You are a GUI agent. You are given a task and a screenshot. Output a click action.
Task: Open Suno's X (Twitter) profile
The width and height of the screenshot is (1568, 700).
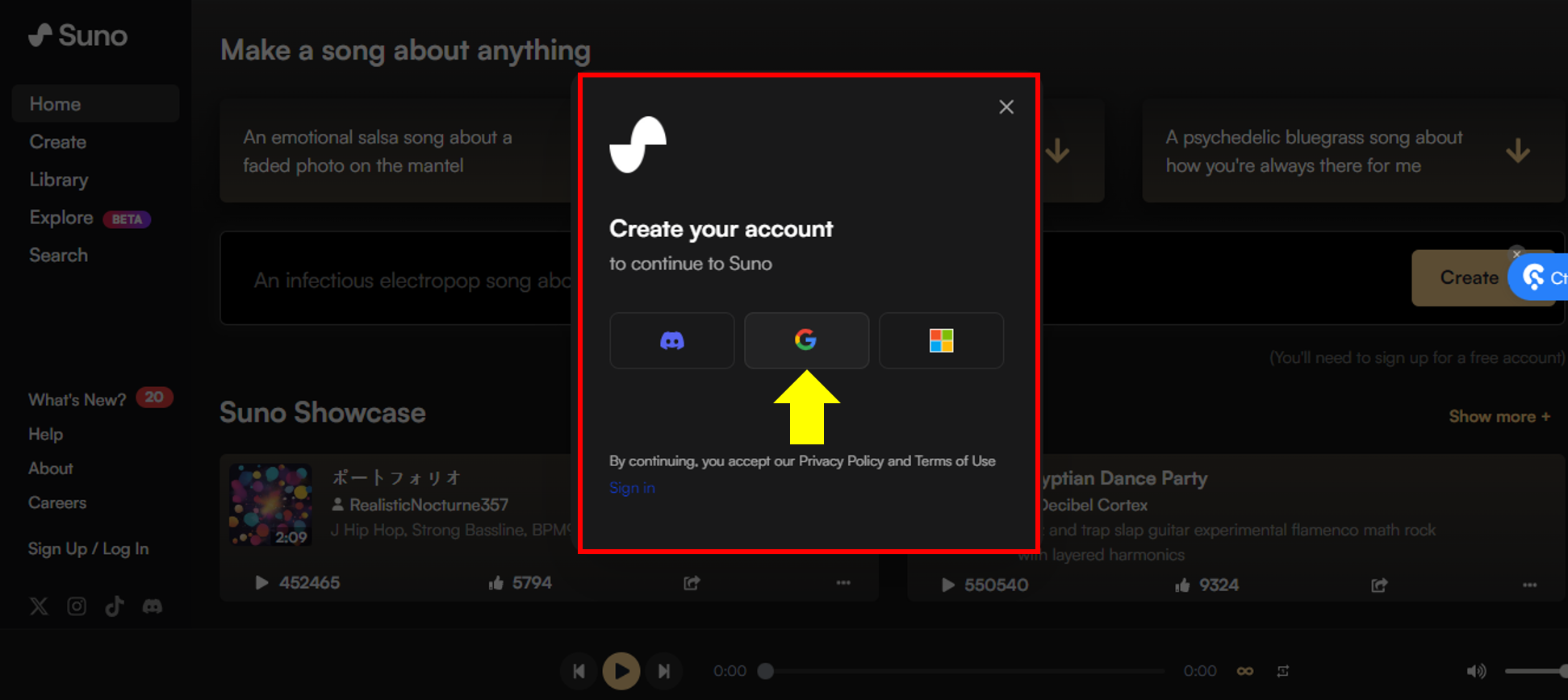(x=39, y=606)
